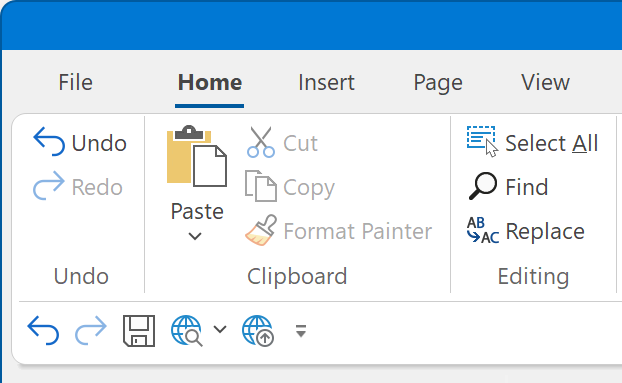Expand the Paste dropdown arrow
Screen dimensions: 622x383
pyautogui.click(x=195, y=237)
